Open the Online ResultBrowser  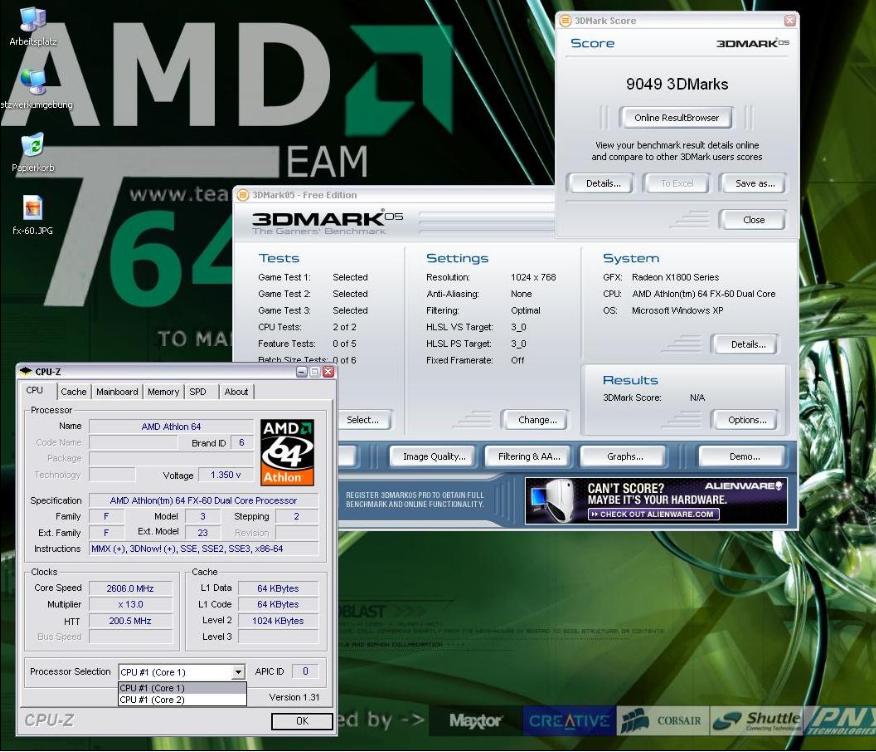click(676, 117)
